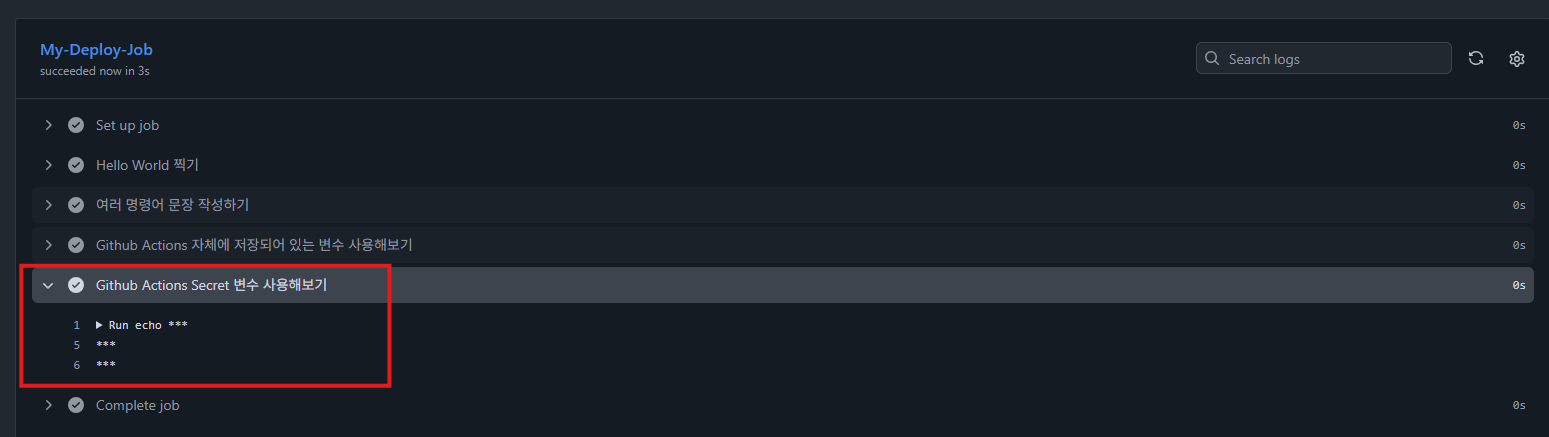Select the 자체에 저장되어 있는 변수 step row
The width and height of the screenshot is (1549, 437).
click(x=254, y=245)
